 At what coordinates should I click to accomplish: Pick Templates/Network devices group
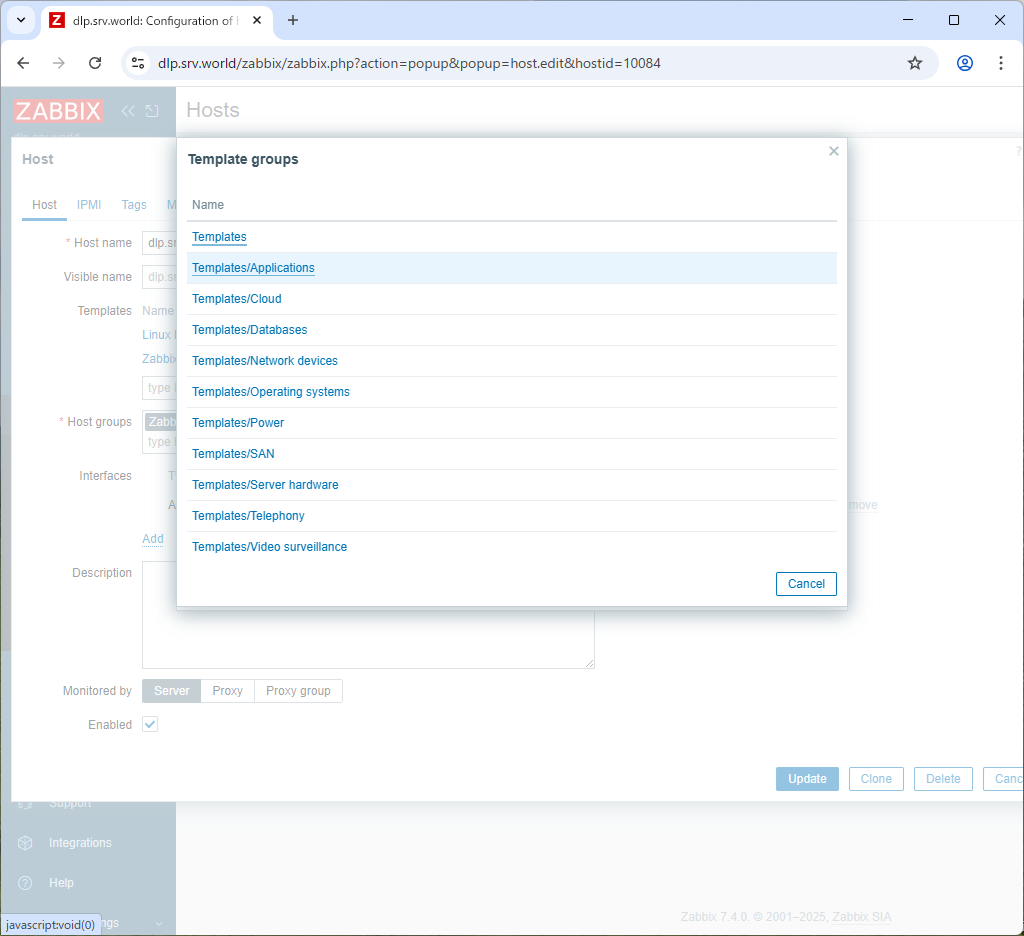264,361
